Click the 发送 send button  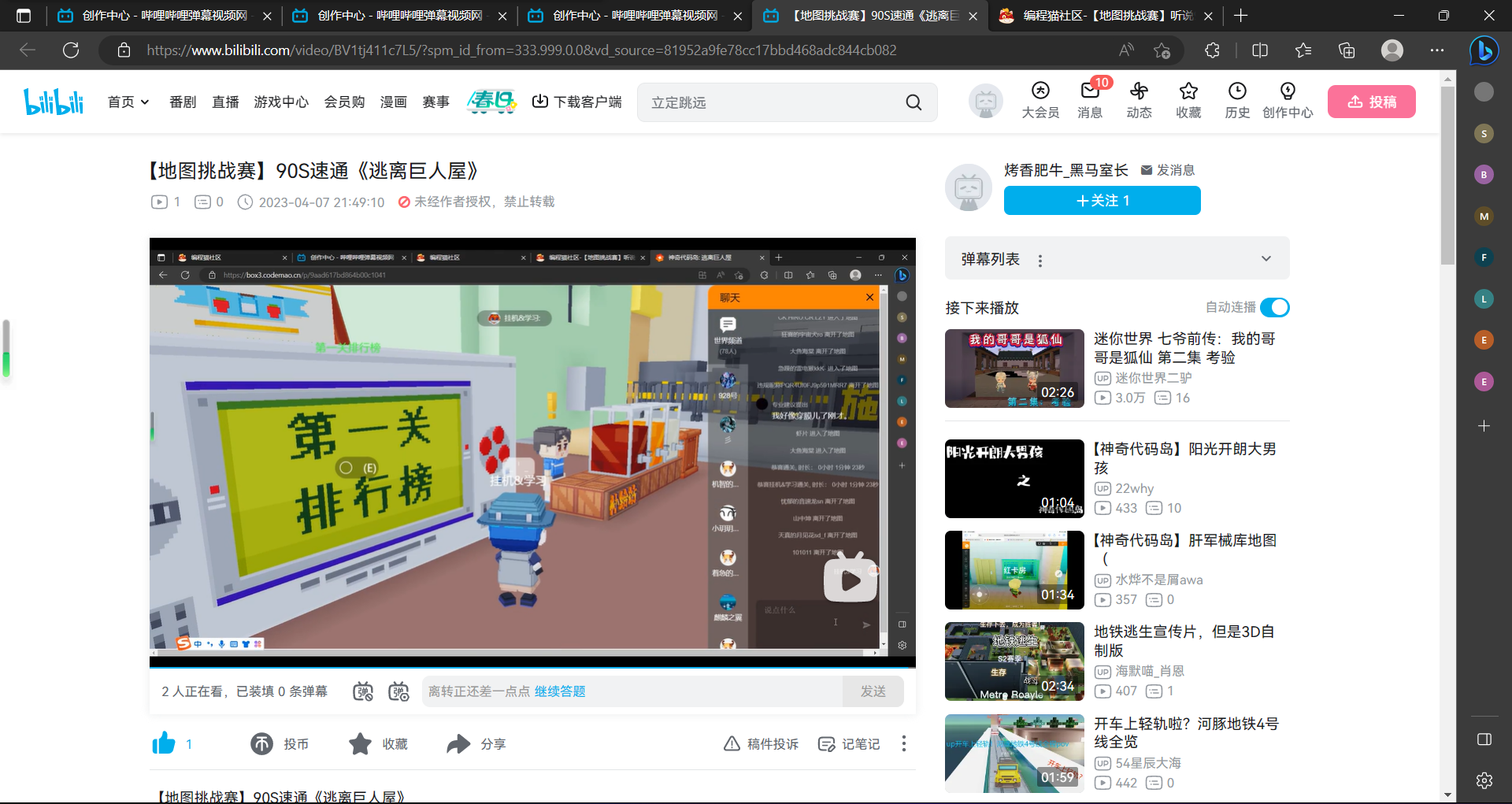pos(873,691)
